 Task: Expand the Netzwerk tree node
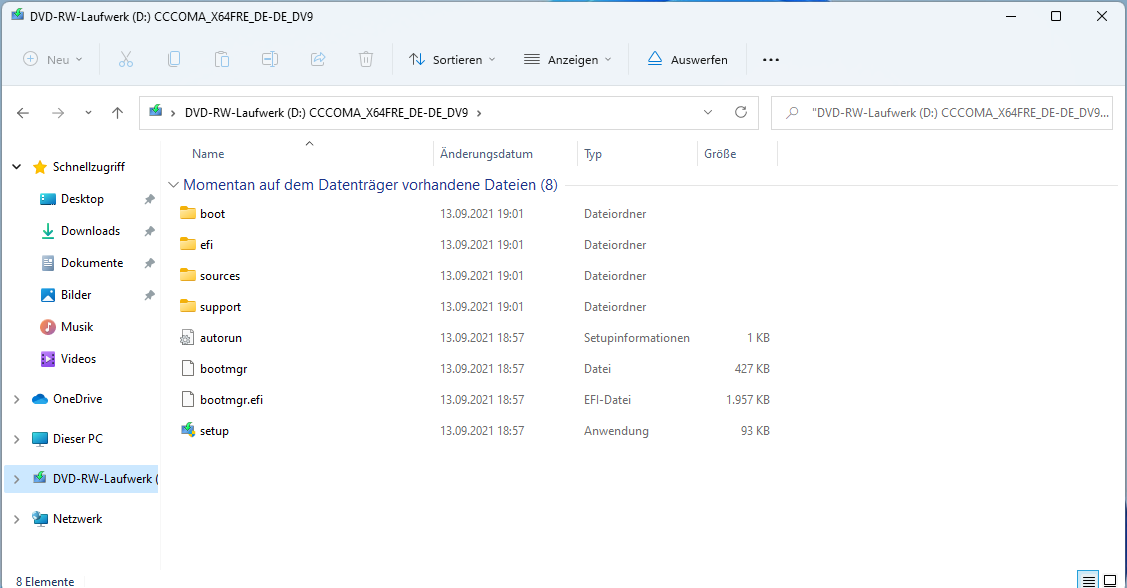pos(17,519)
